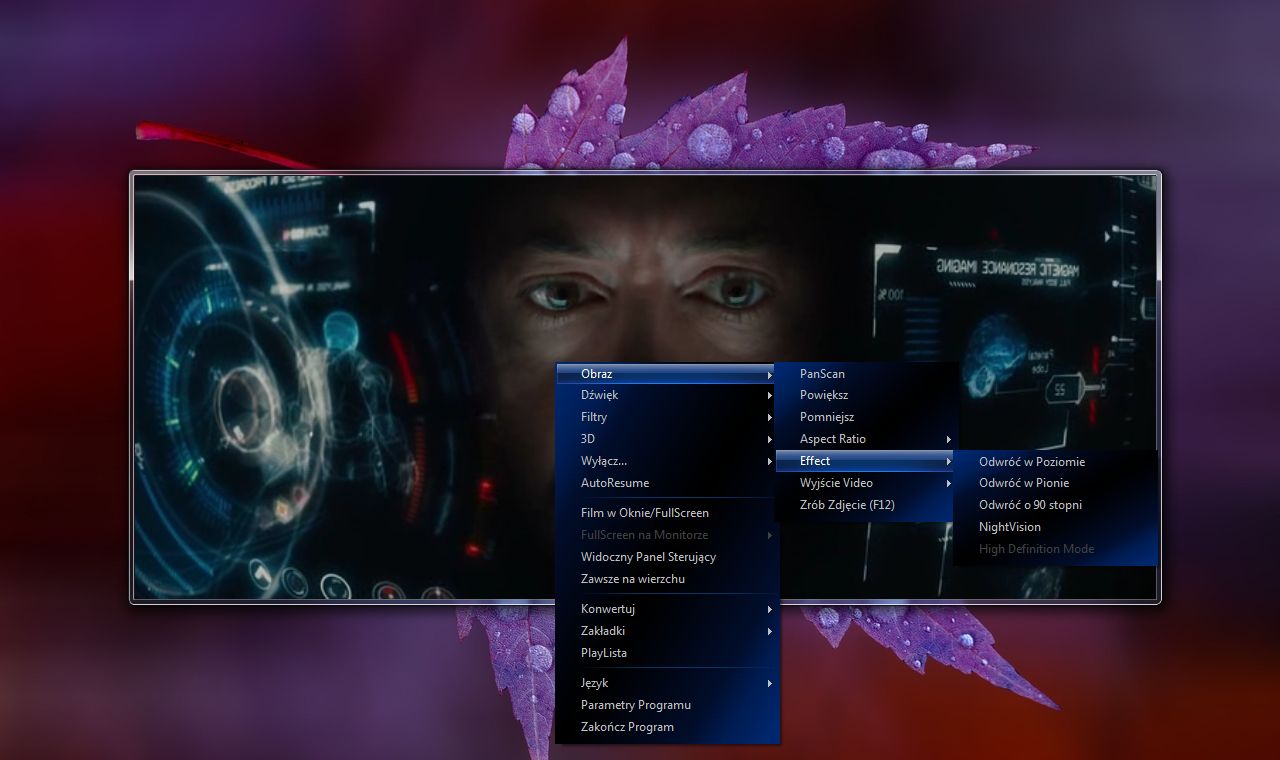
Task: Expand the Dźwięk submenu
Action: tap(667, 395)
